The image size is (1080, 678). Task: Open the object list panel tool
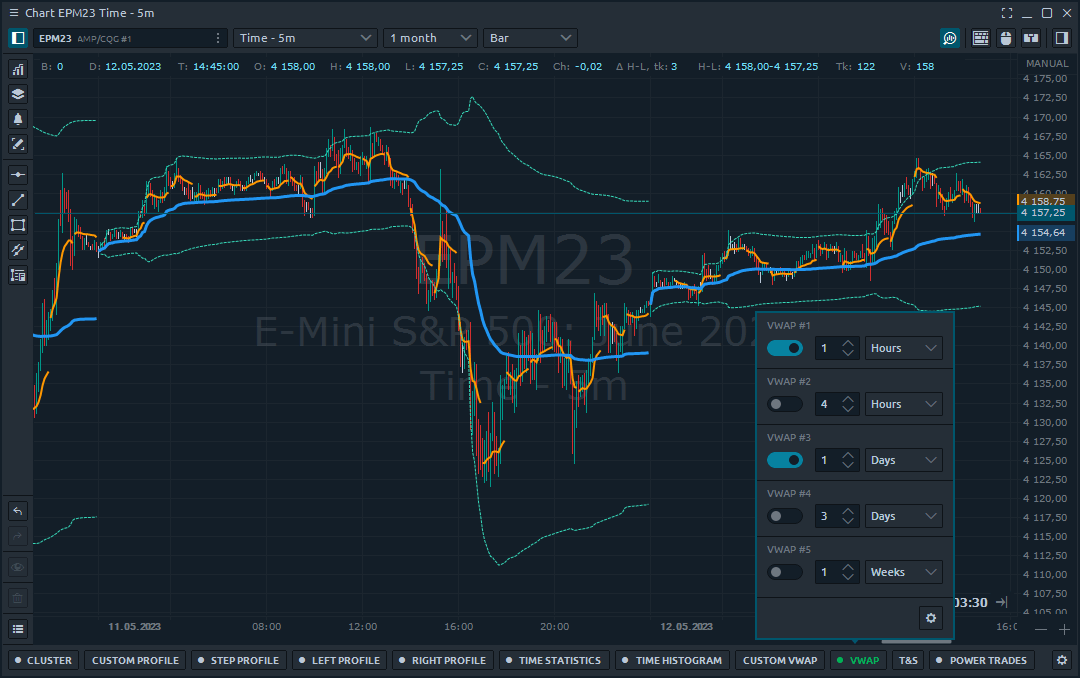[18, 276]
